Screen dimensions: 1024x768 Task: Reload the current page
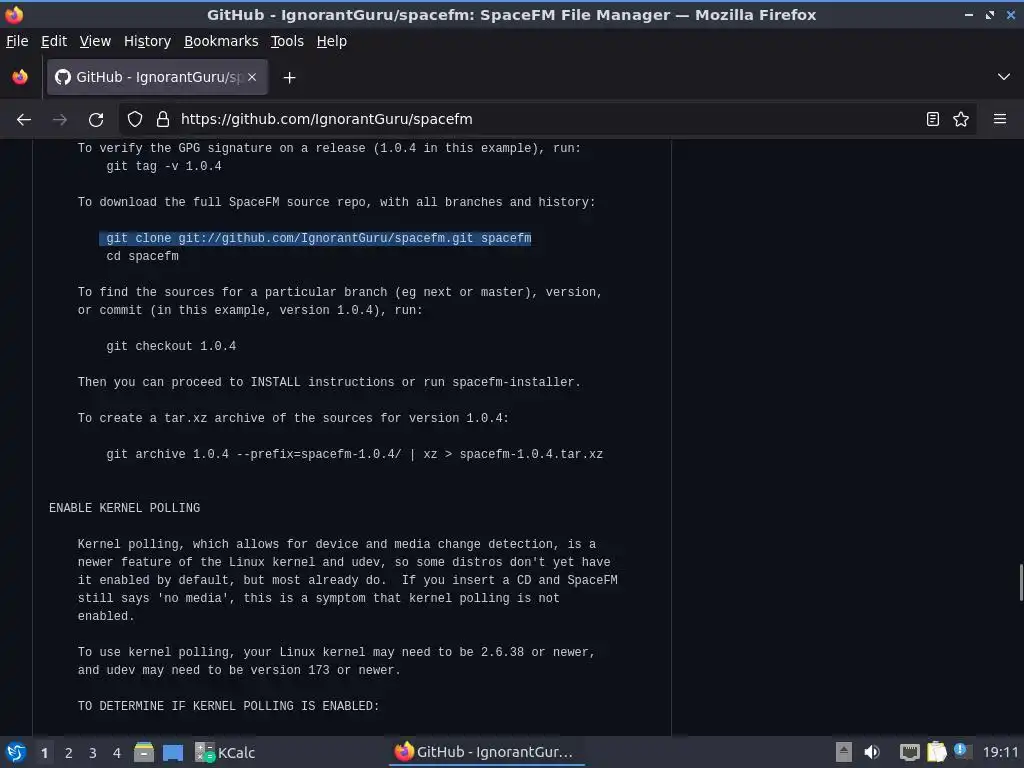point(96,120)
